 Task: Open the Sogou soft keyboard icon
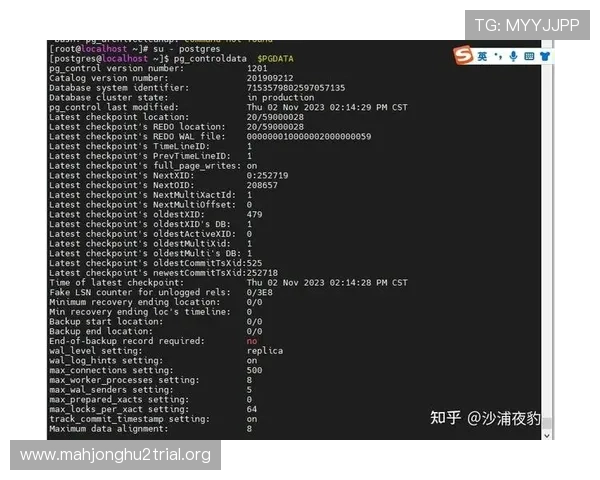point(529,57)
